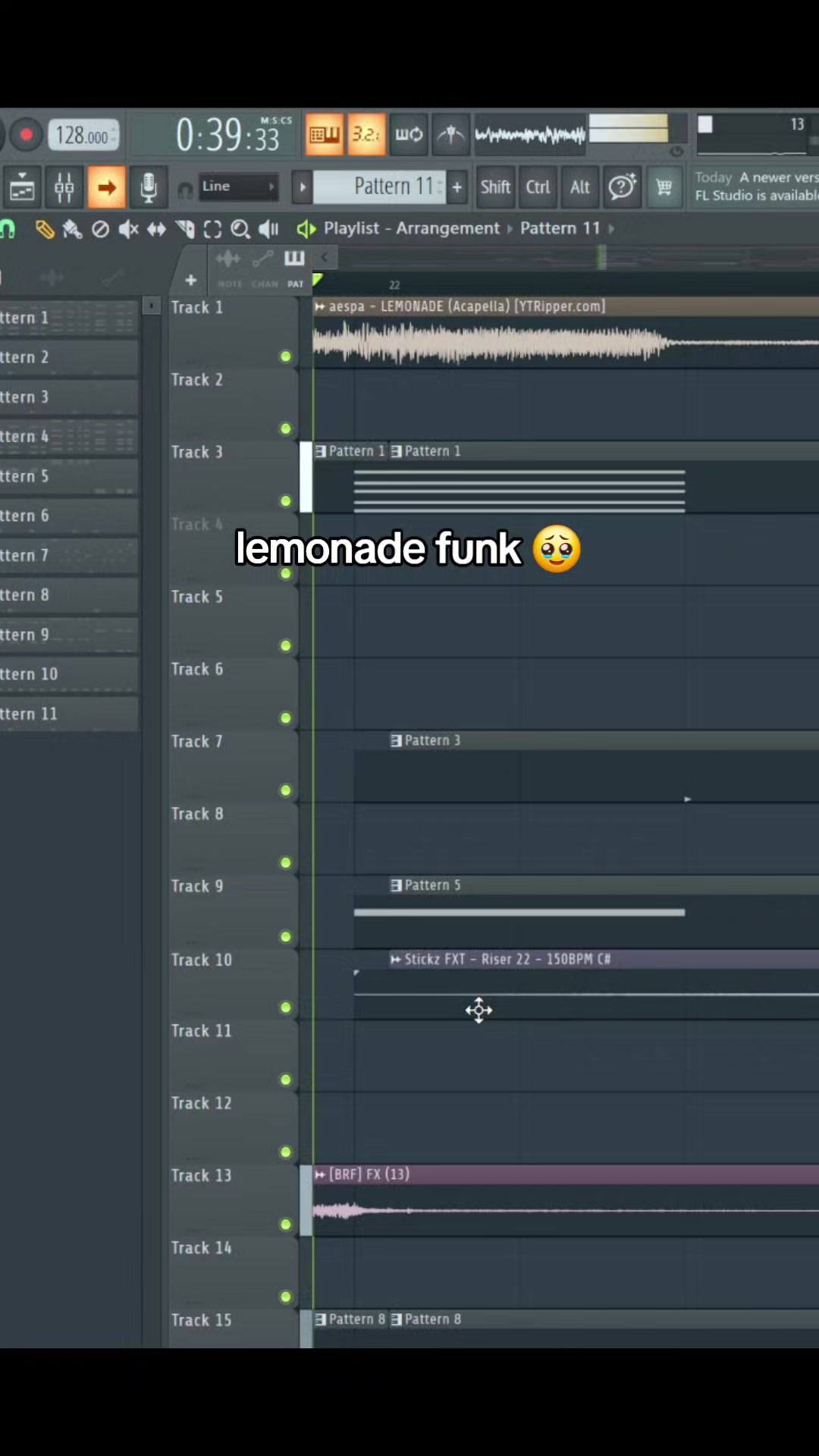Click the Track 15 label
This screenshot has height=1456, width=819.
coord(201,1321)
